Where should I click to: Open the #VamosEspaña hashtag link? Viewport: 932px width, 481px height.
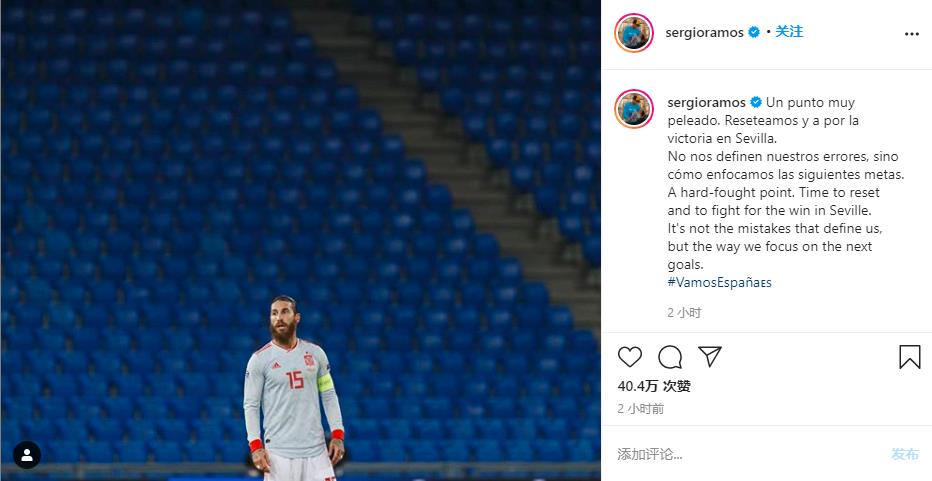click(719, 282)
